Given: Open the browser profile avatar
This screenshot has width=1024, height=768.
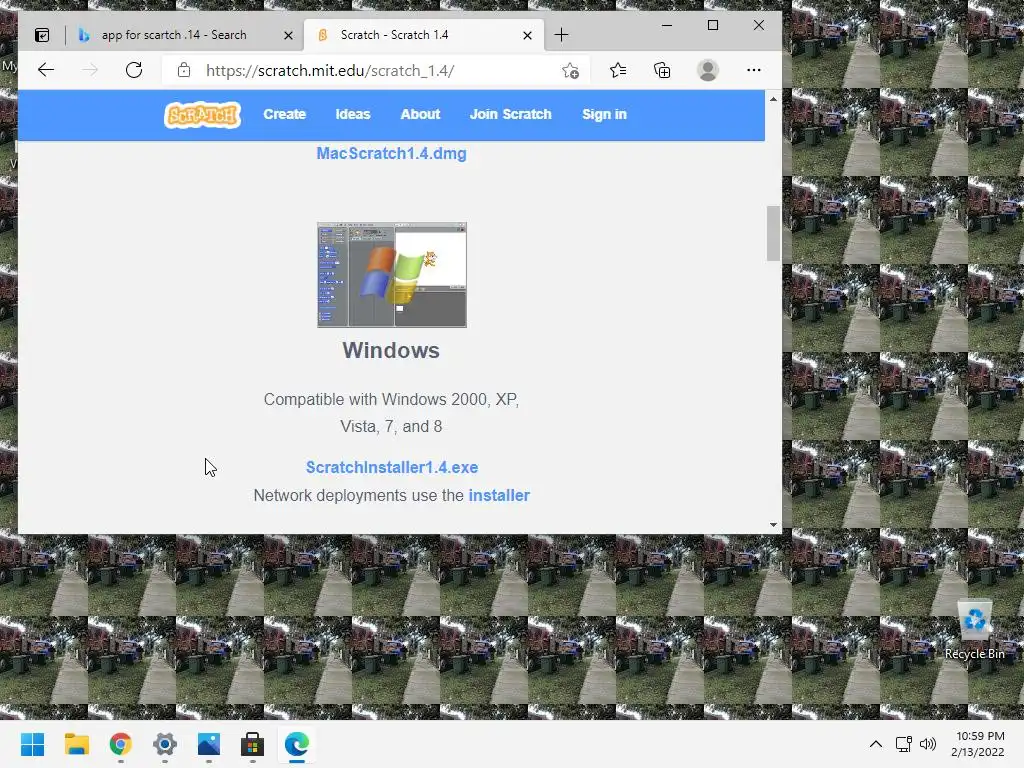Looking at the screenshot, I should click(x=708, y=70).
